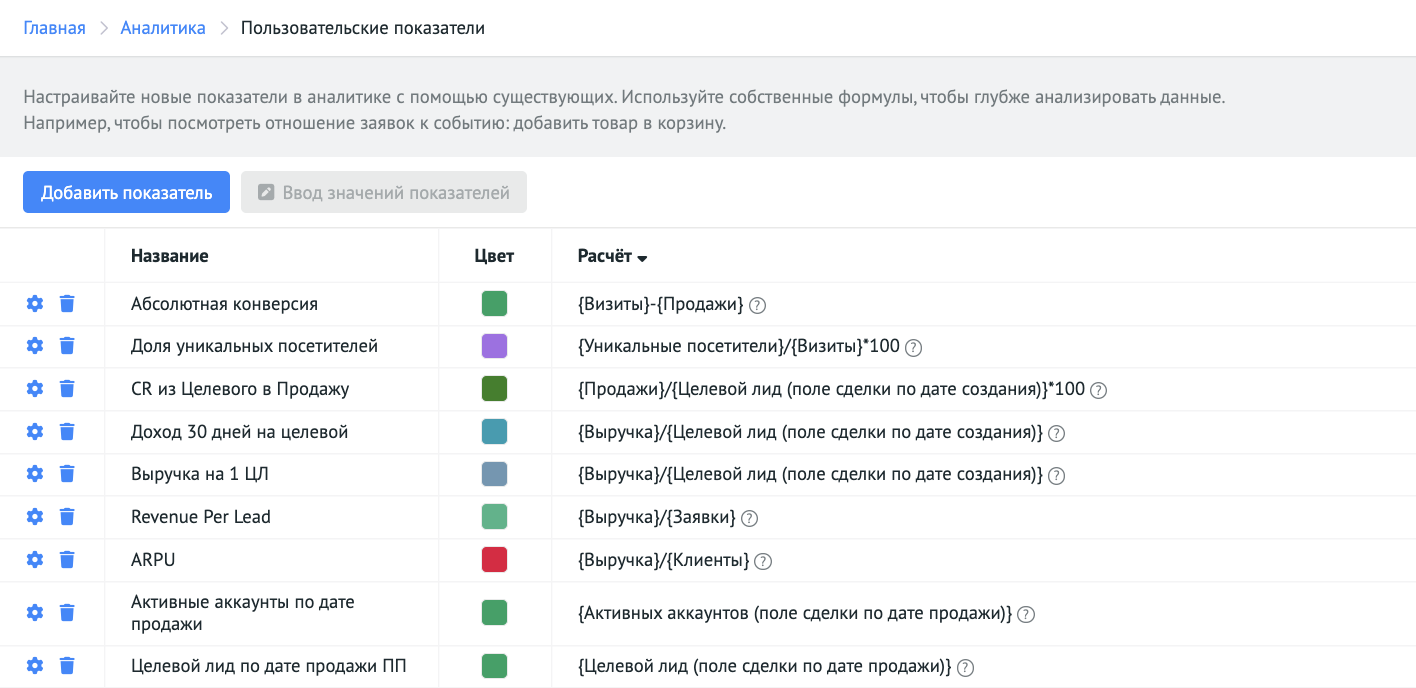
Task: Click the Название column header
Action: tap(169, 256)
